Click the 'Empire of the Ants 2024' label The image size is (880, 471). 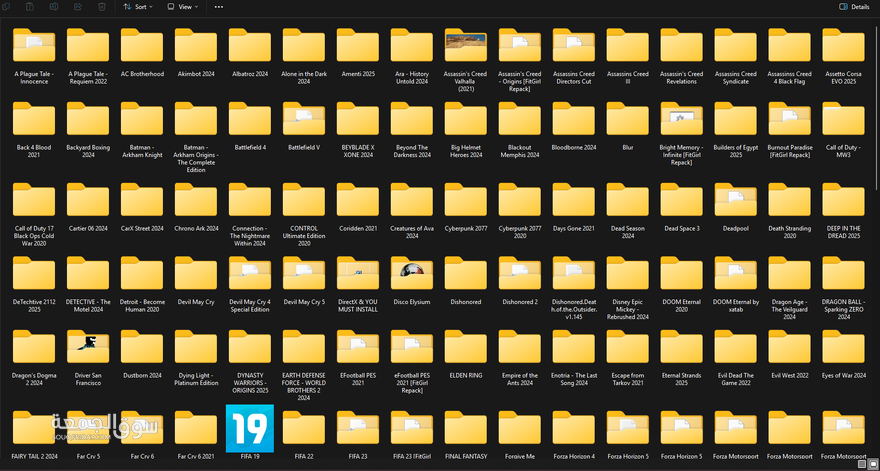click(x=520, y=379)
